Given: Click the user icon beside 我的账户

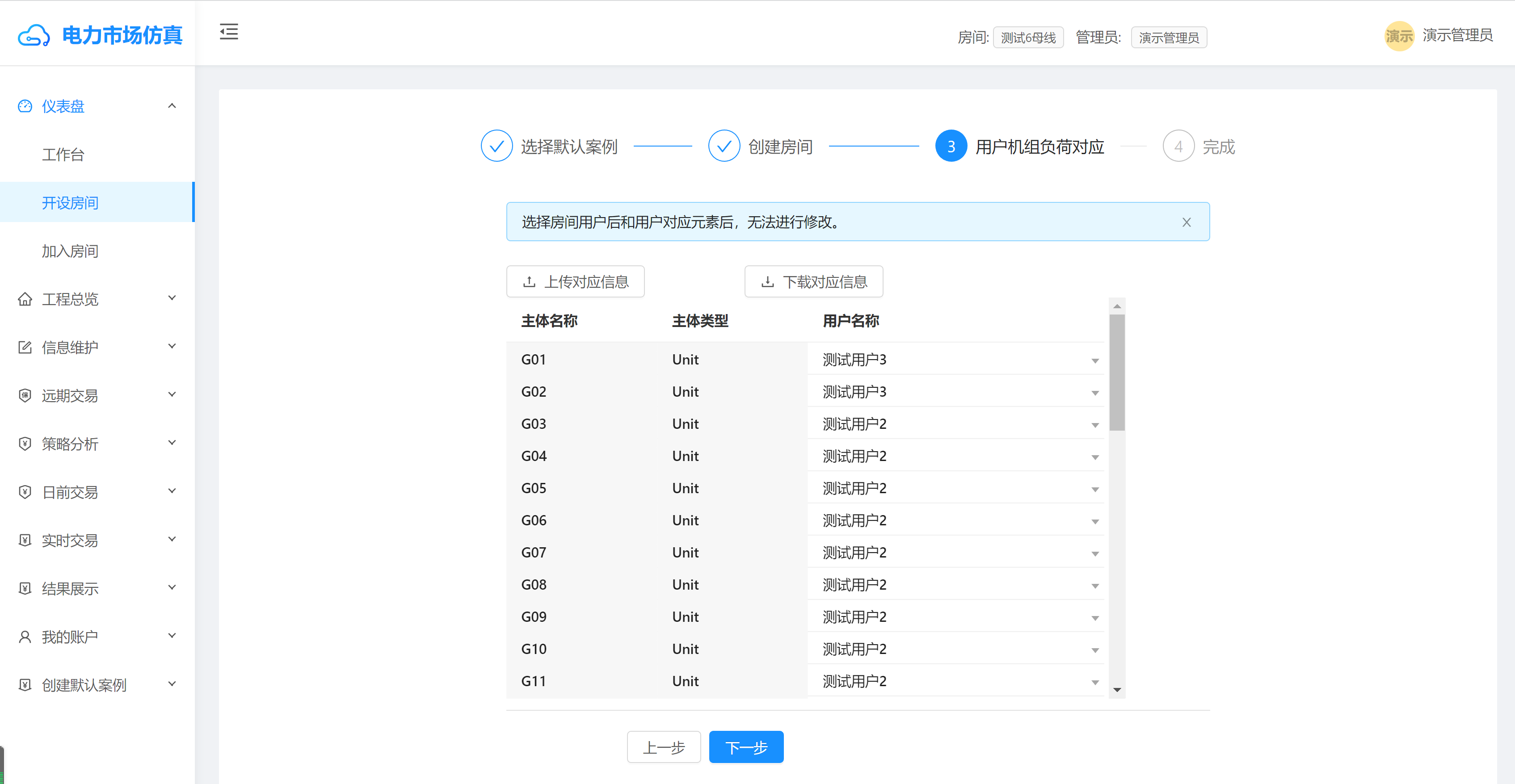Looking at the screenshot, I should [x=25, y=637].
